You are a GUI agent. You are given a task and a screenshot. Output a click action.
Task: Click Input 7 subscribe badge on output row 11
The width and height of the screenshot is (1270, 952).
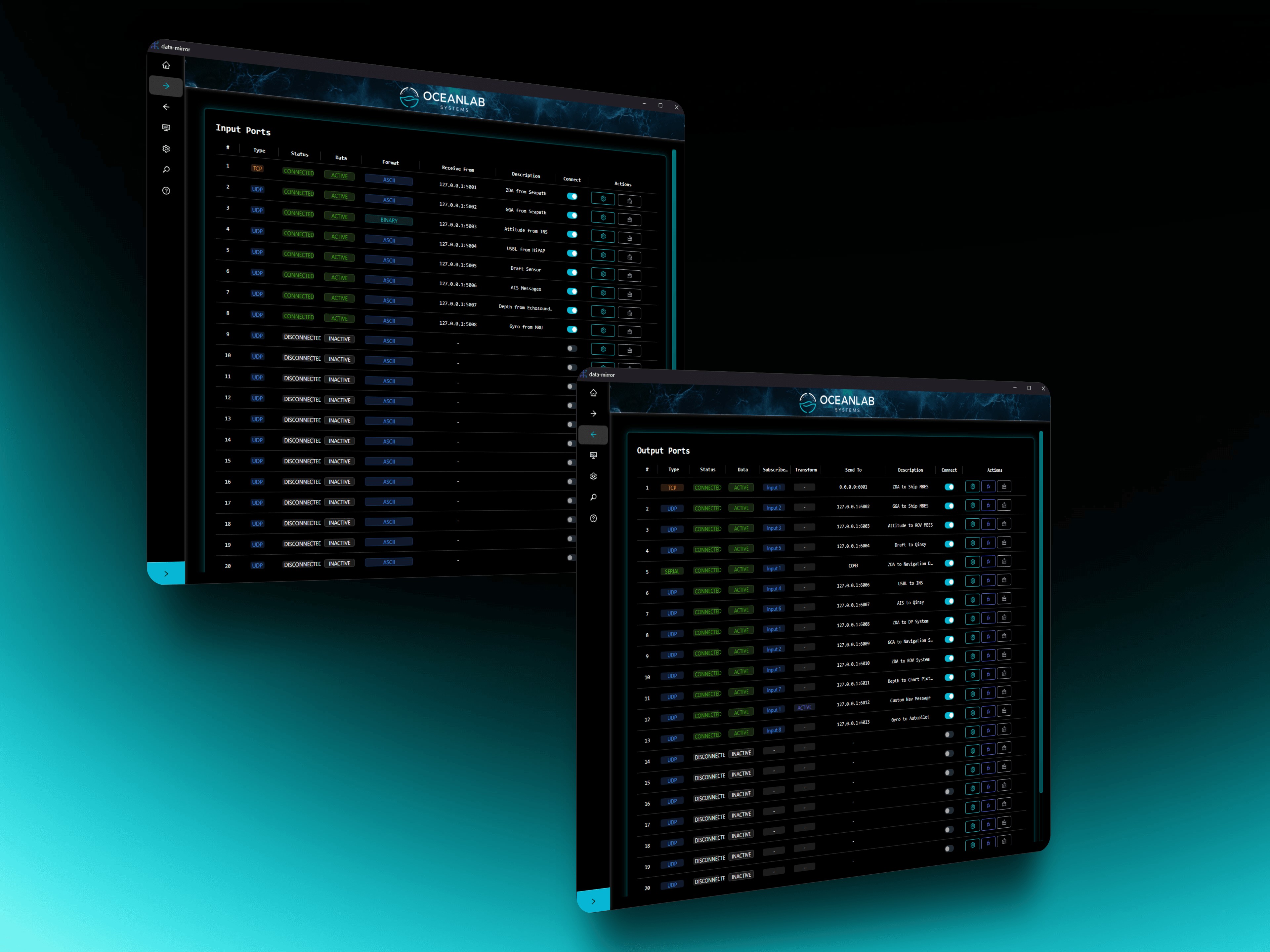pos(773,690)
